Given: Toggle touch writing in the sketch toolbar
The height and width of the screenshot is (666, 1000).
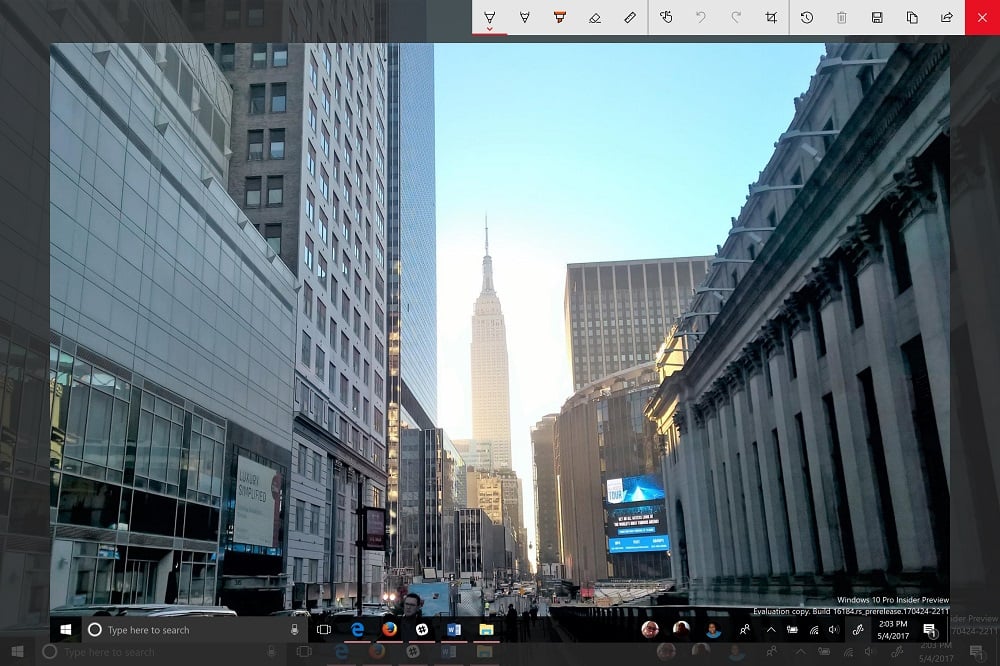Looking at the screenshot, I should click(x=666, y=18).
